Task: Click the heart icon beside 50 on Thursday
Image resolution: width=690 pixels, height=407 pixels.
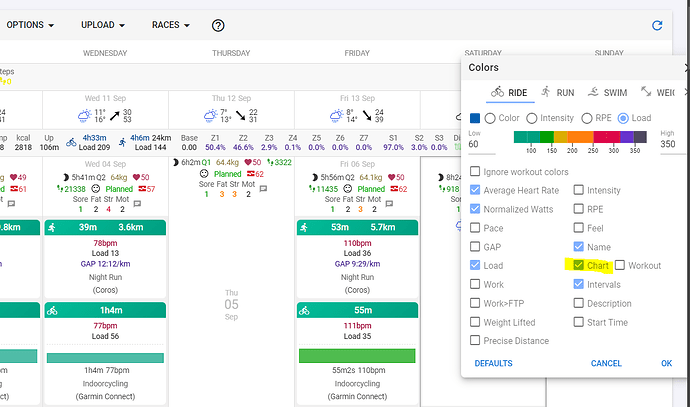Action: [248, 162]
